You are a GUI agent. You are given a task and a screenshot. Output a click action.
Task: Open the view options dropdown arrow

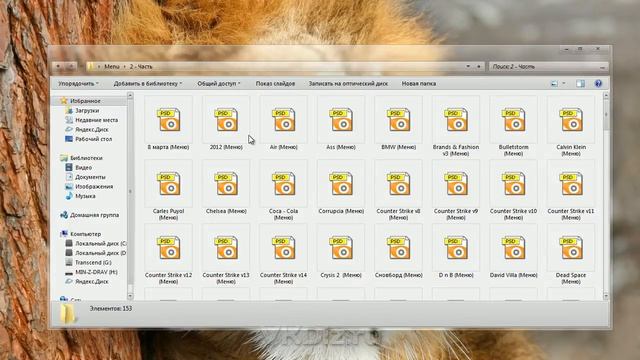point(564,84)
